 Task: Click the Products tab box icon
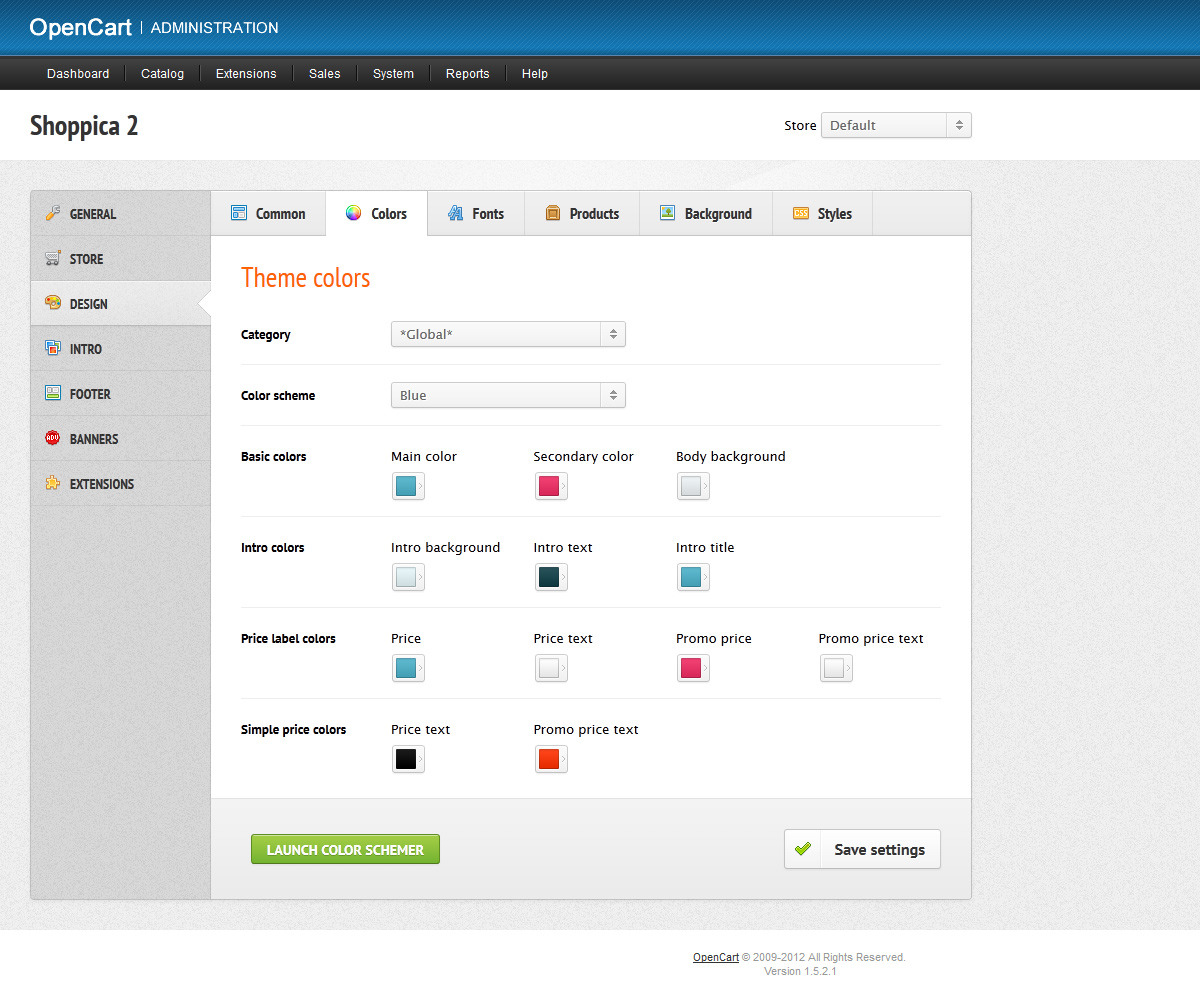pos(553,213)
